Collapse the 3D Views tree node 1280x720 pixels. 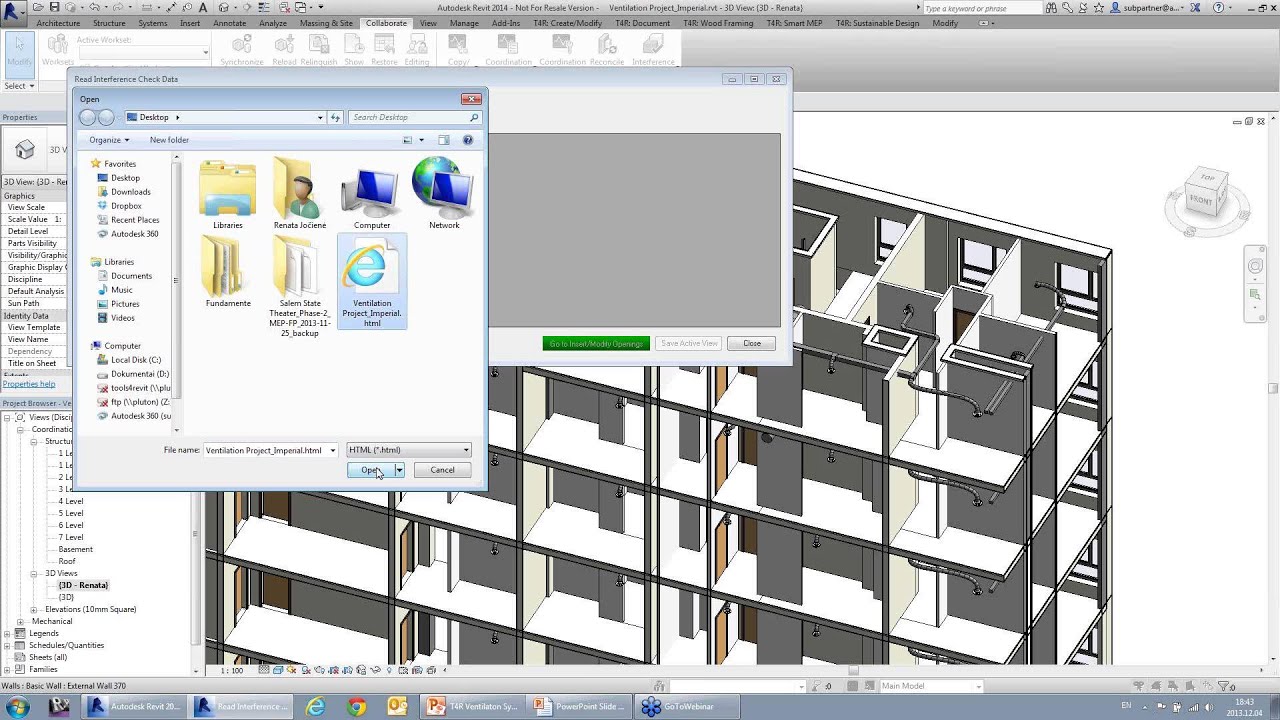(34, 573)
